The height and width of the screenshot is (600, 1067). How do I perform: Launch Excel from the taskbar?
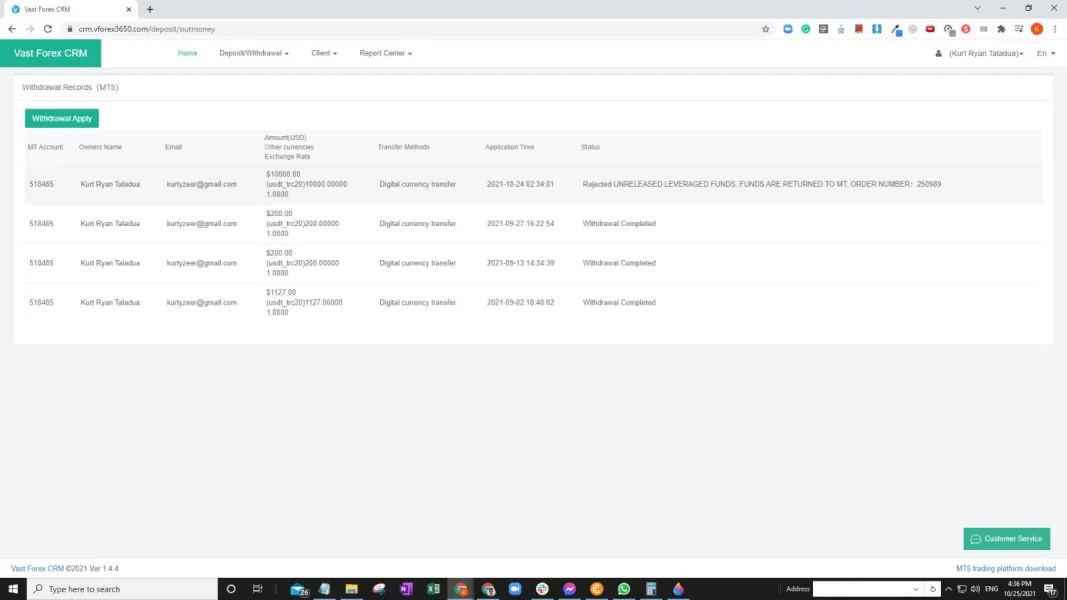(433, 589)
